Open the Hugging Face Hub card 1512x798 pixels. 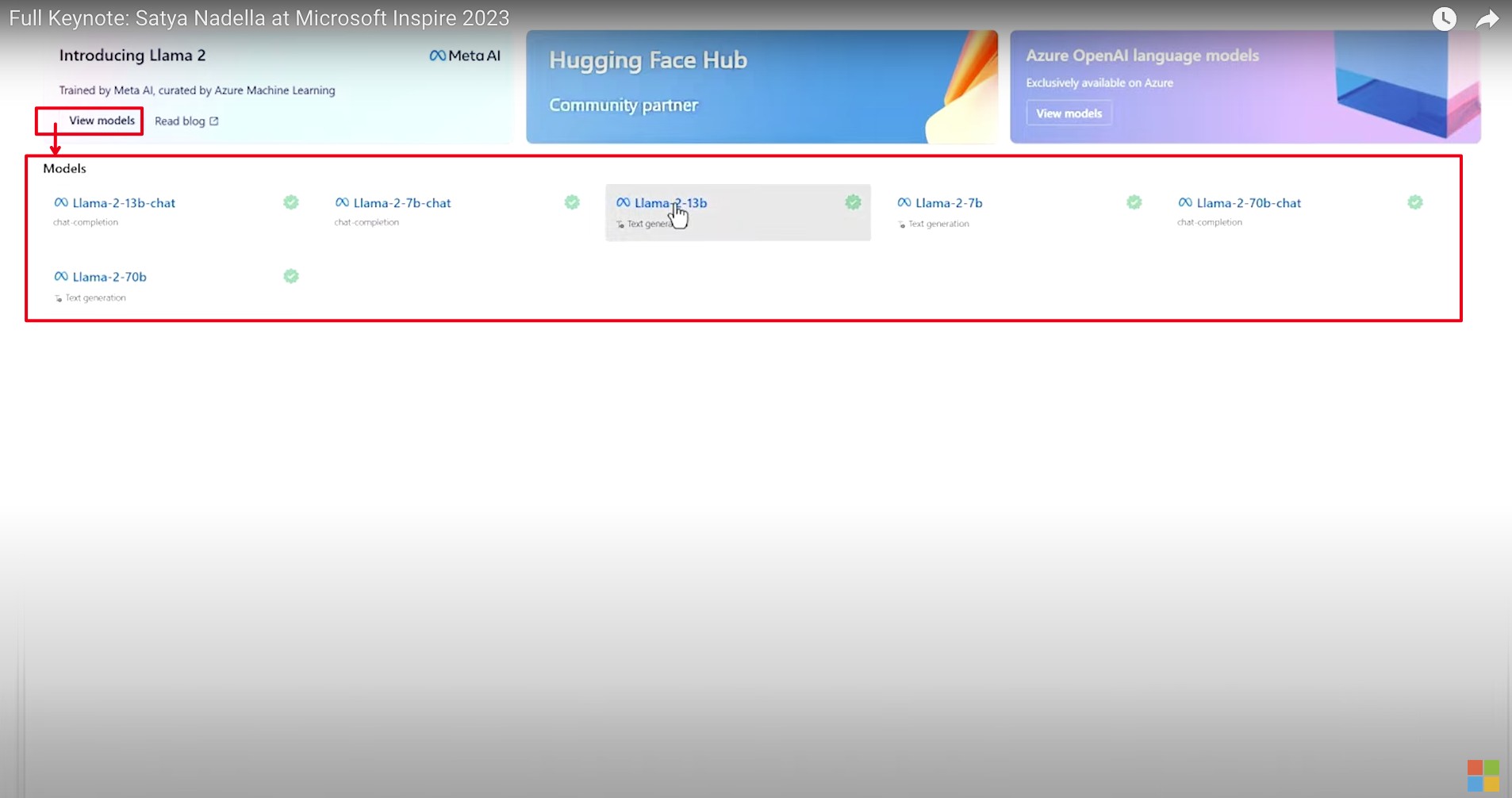[762, 86]
